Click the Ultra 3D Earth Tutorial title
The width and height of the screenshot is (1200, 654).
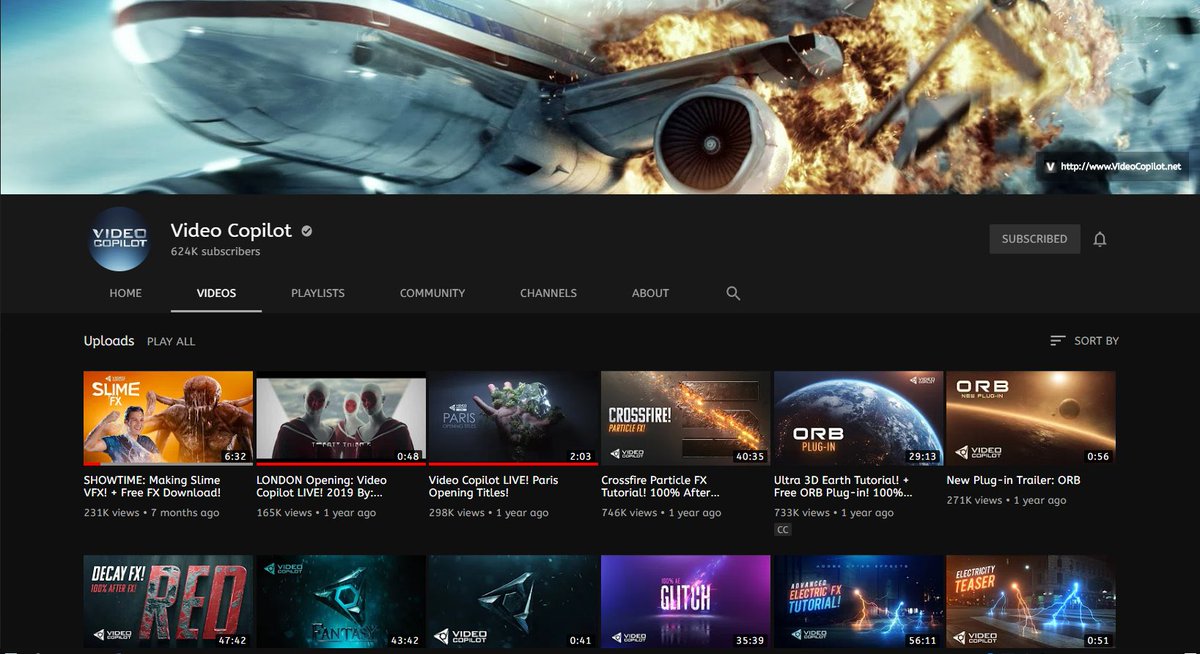[843, 486]
